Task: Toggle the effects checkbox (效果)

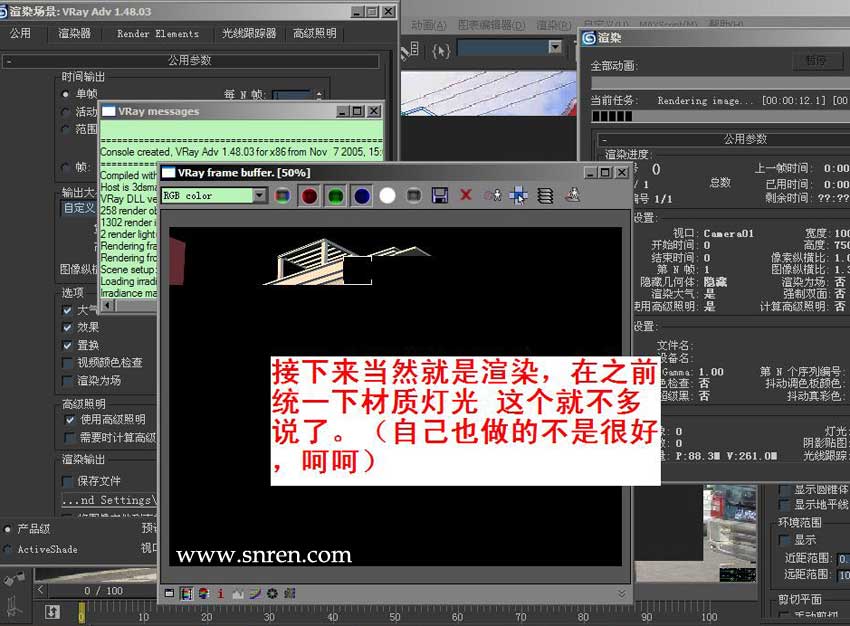Action: 67,327
